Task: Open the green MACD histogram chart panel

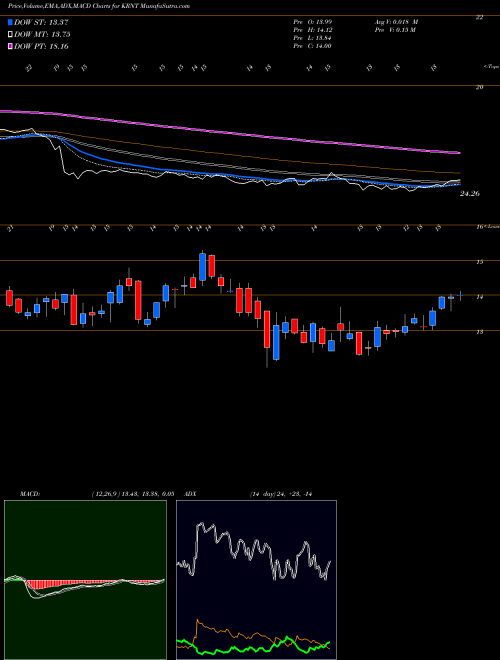Action: point(85,580)
